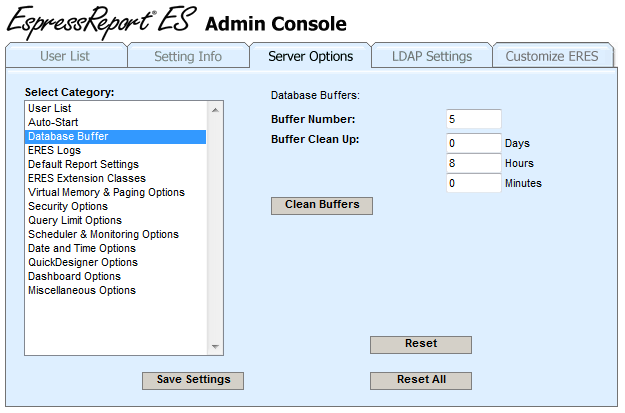Viewport: 625px width, 413px height.
Task: Click the Reset button
Action: [x=421, y=345]
